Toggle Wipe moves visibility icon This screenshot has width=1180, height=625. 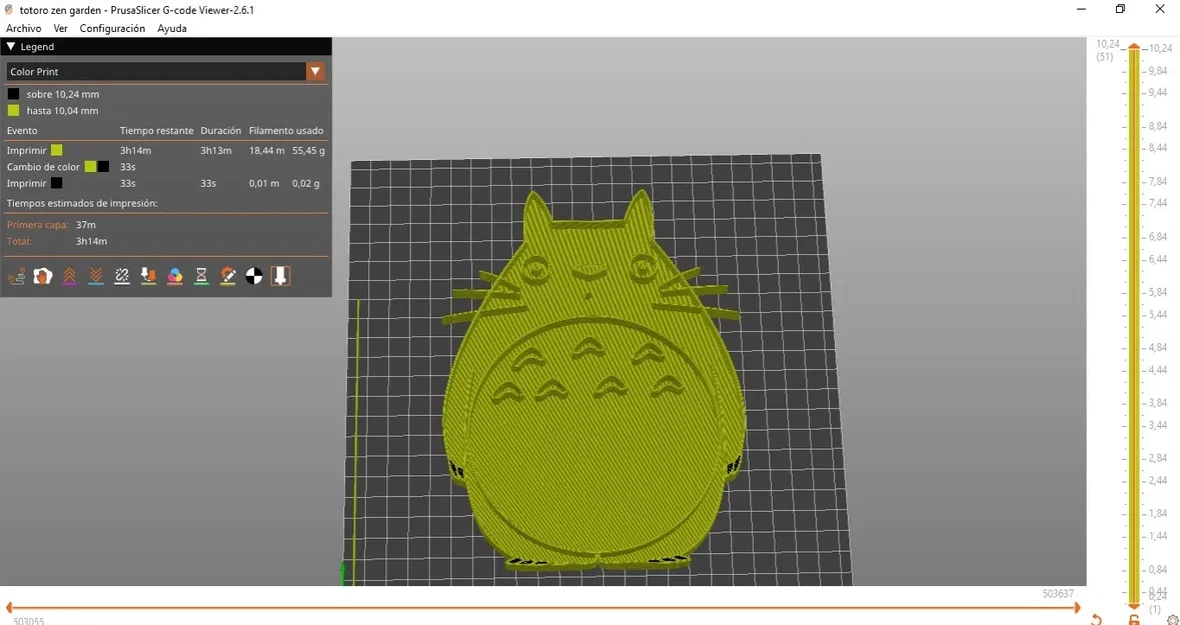(43, 276)
